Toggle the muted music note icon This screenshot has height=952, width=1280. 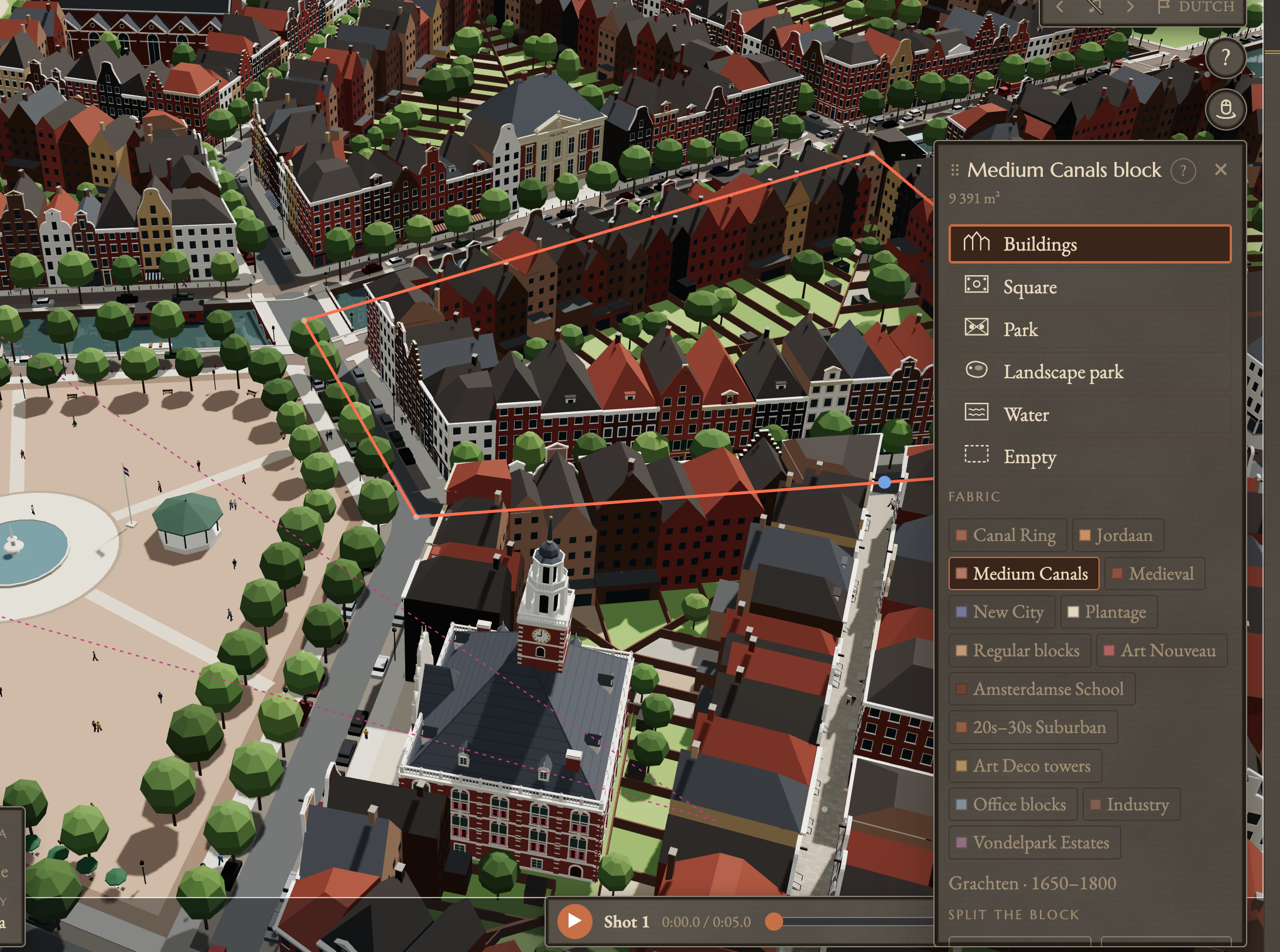point(1095,6)
